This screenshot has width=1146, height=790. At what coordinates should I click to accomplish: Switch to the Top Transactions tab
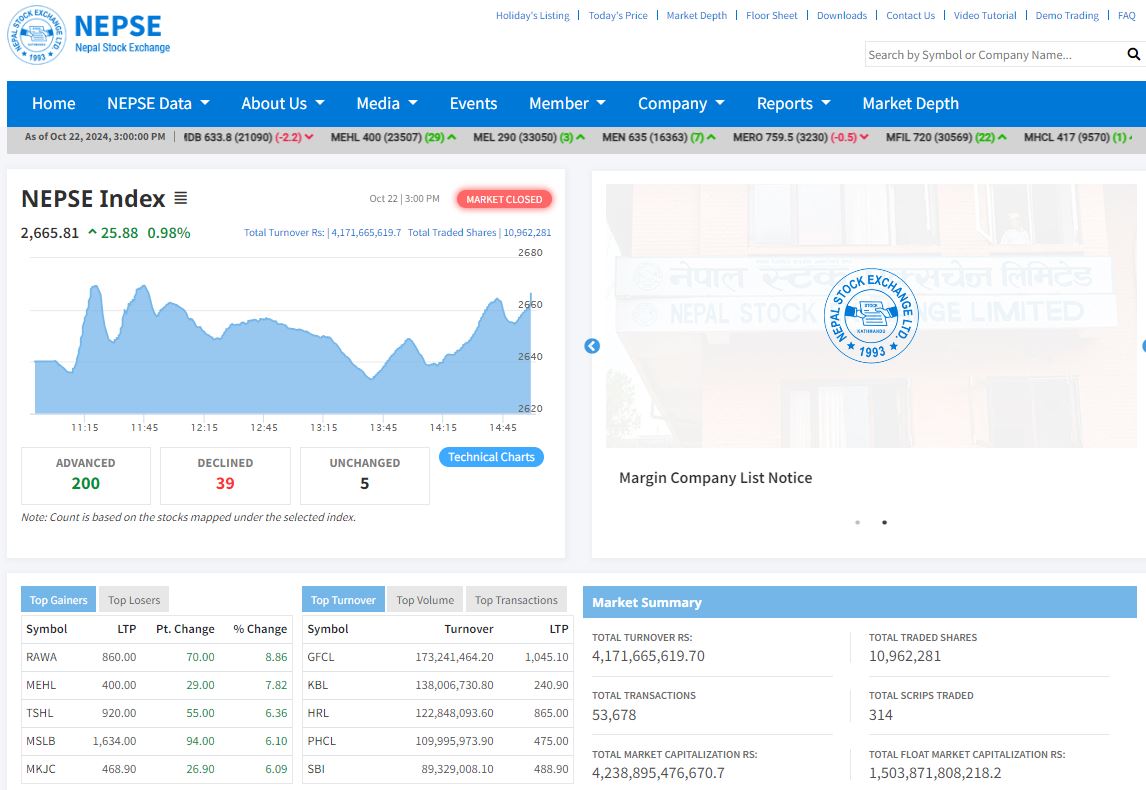[x=516, y=600]
